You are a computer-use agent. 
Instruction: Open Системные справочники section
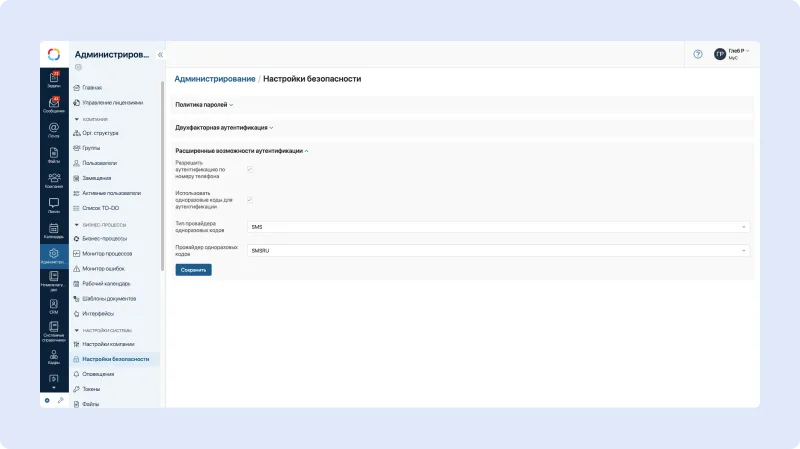(x=54, y=331)
